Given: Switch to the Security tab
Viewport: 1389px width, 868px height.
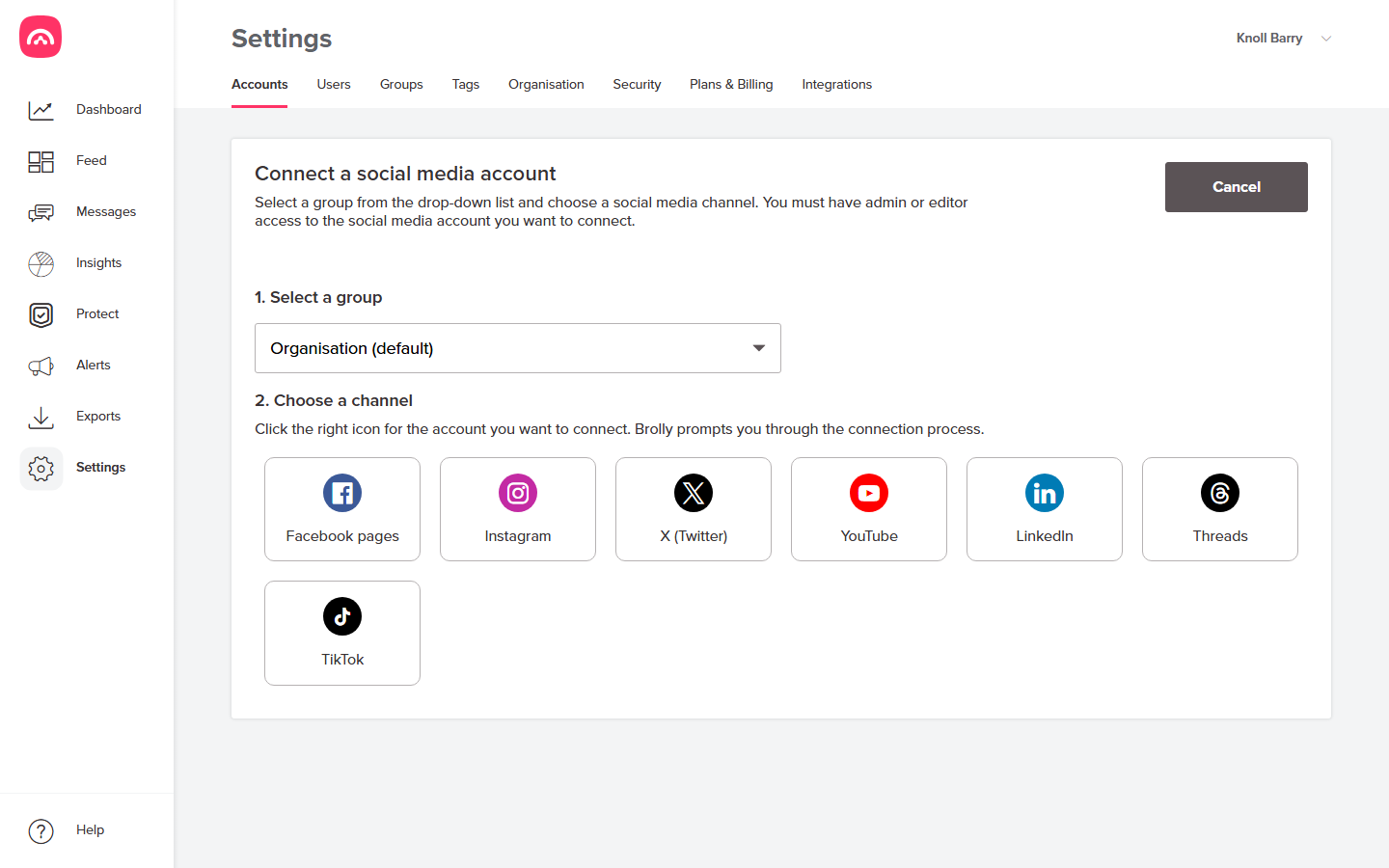Looking at the screenshot, I should [637, 85].
